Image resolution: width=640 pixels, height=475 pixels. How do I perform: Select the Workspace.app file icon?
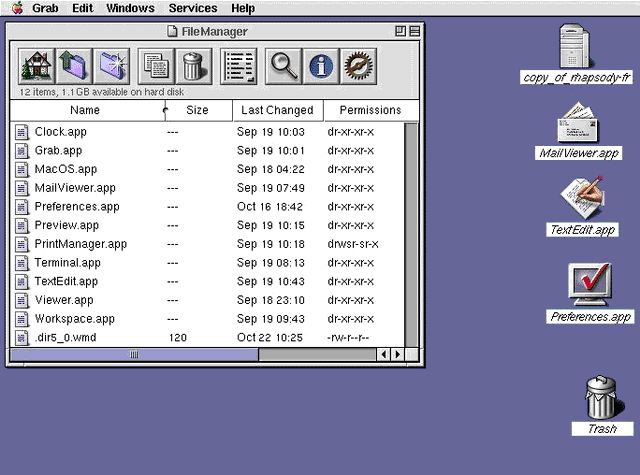(x=22, y=319)
